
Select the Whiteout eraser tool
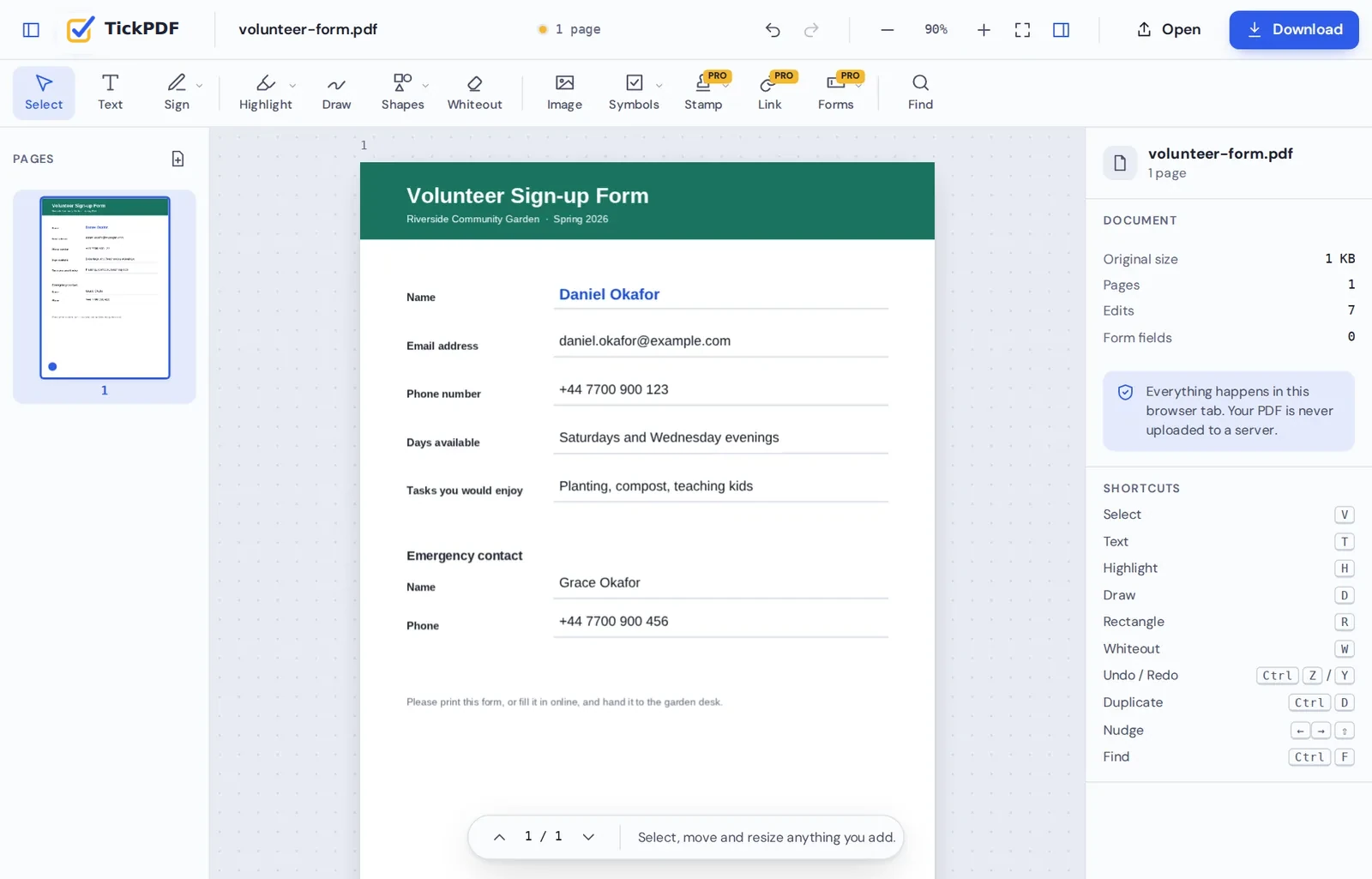[474, 93]
